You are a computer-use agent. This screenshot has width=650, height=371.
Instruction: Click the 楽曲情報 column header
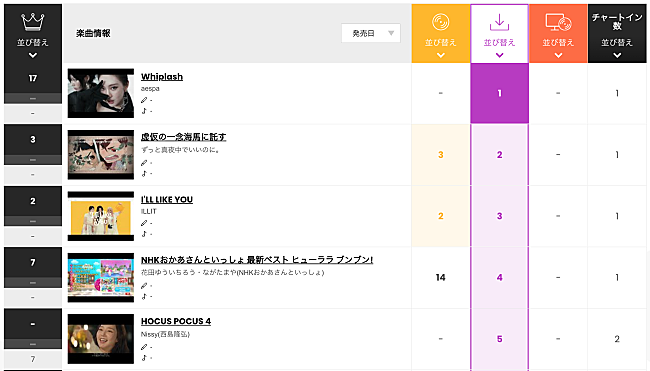(93, 33)
